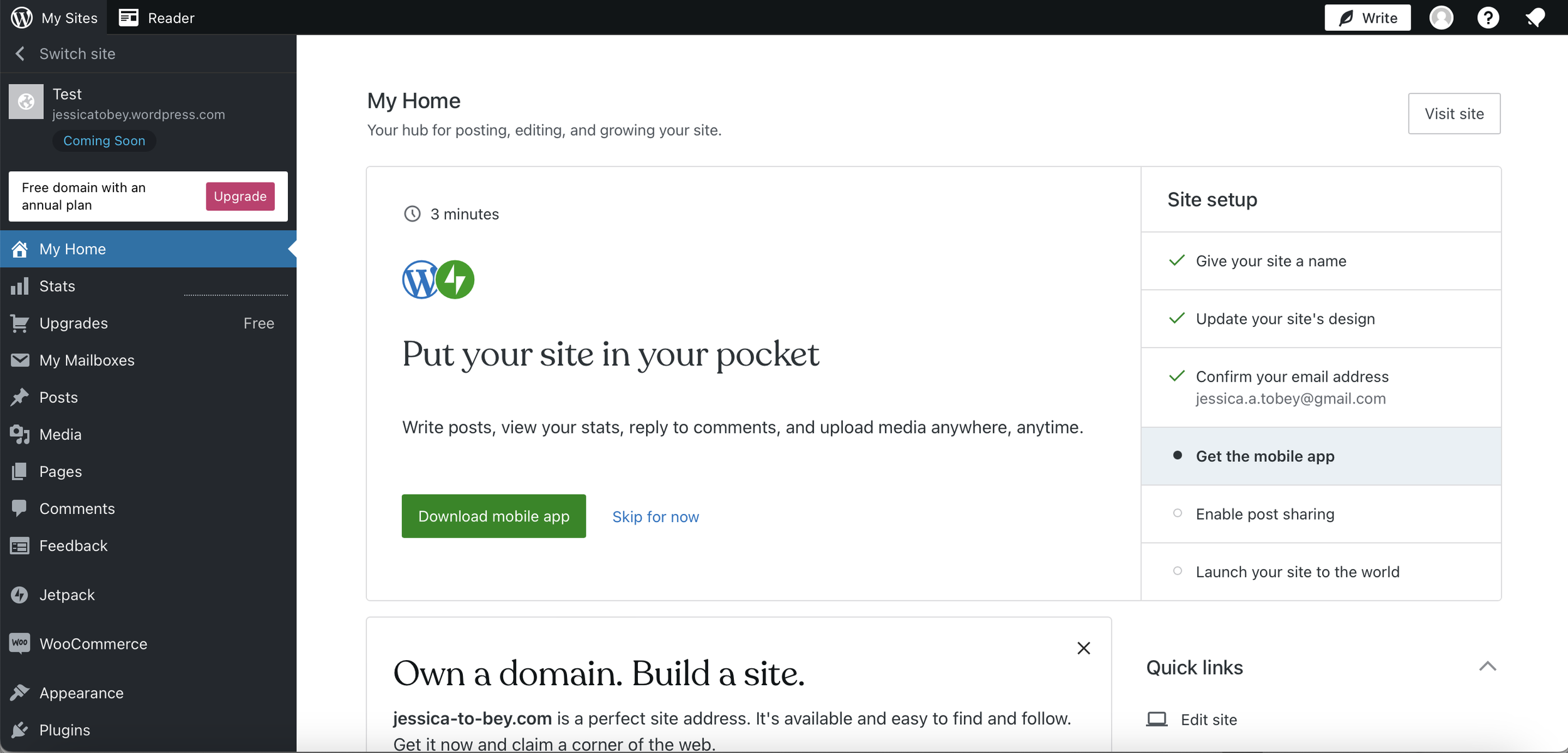1568x753 pixels.
Task: Go back via Switch site chevron
Action: click(20, 53)
